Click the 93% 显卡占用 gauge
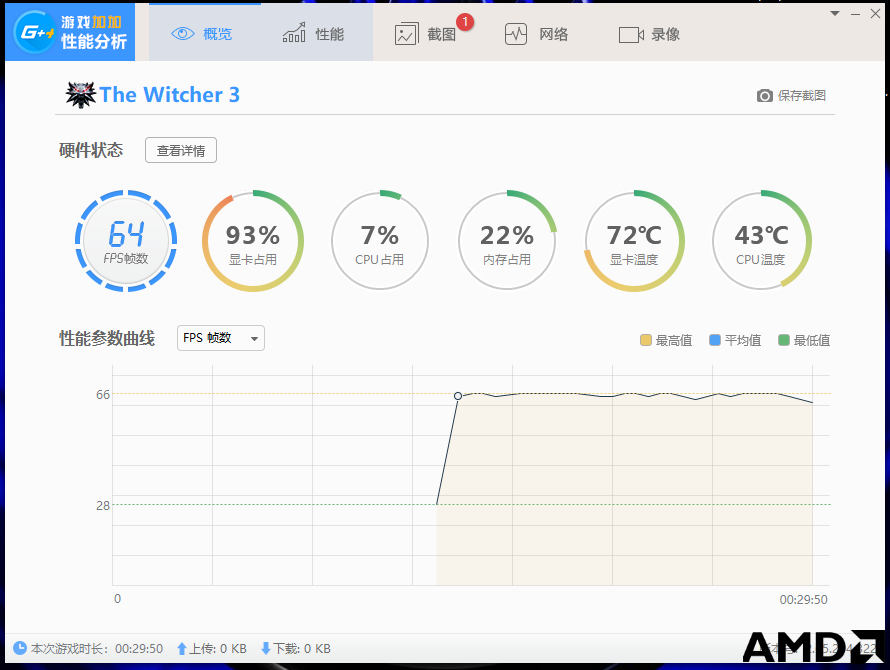The height and width of the screenshot is (670, 890). pos(253,241)
